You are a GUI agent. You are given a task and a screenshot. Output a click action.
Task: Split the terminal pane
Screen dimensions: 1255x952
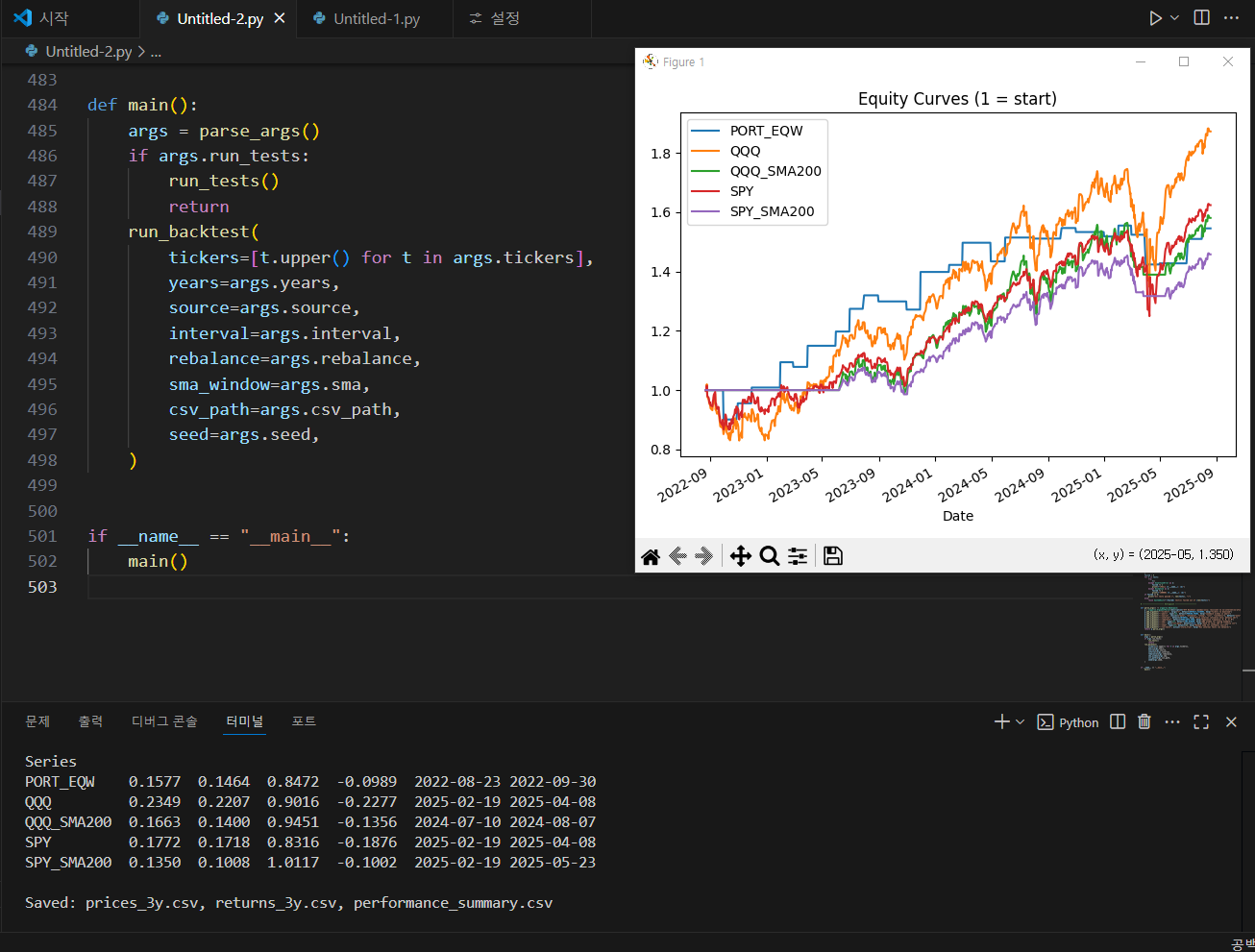(1118, 721)
